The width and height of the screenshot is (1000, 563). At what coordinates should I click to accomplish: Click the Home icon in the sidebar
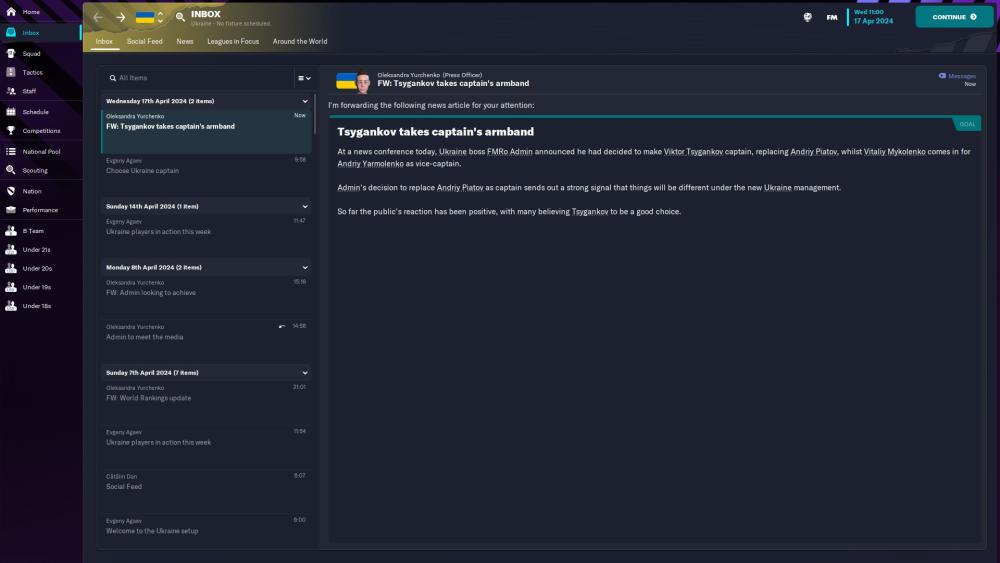click(10, 12)
